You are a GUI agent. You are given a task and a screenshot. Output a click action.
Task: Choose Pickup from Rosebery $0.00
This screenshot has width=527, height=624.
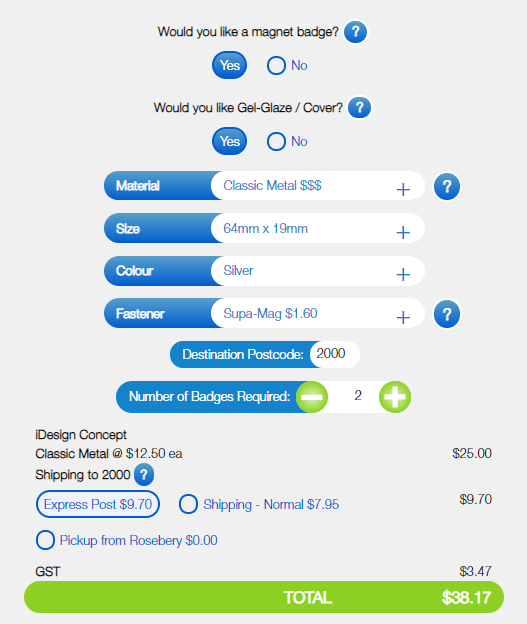[127, 540]
